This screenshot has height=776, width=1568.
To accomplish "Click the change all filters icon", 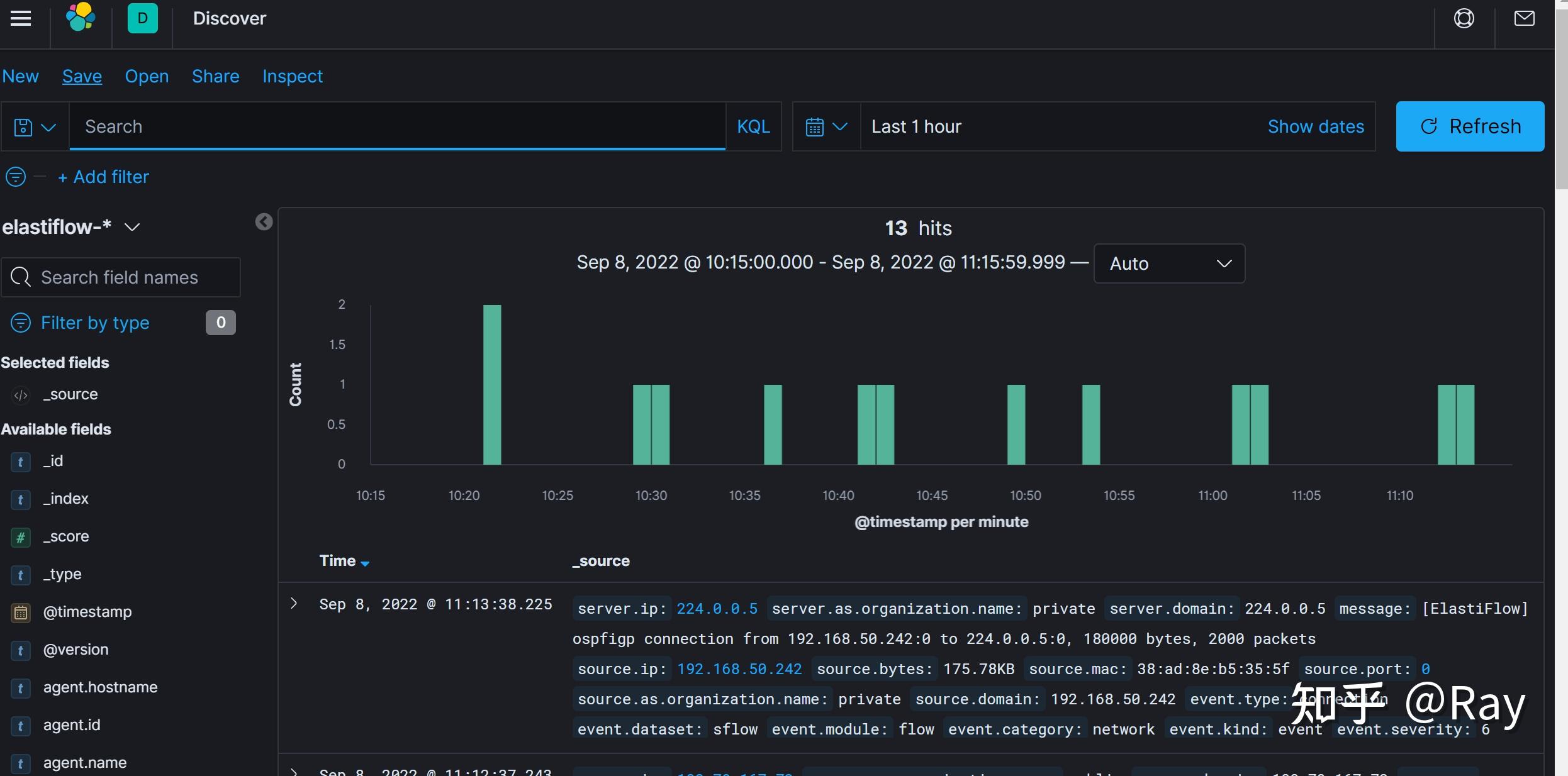I will (x=16, y=177).
